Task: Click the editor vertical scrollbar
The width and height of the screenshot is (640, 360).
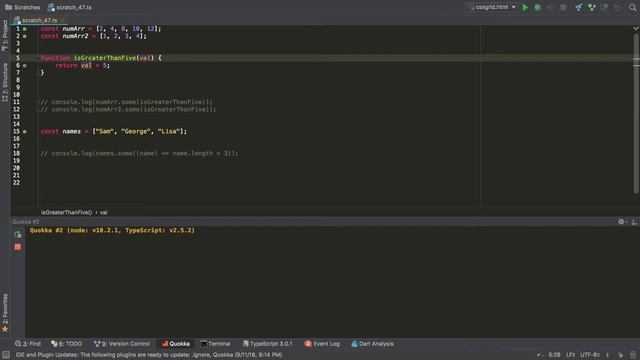Action: pyautogui.click(x=636, y=113)
